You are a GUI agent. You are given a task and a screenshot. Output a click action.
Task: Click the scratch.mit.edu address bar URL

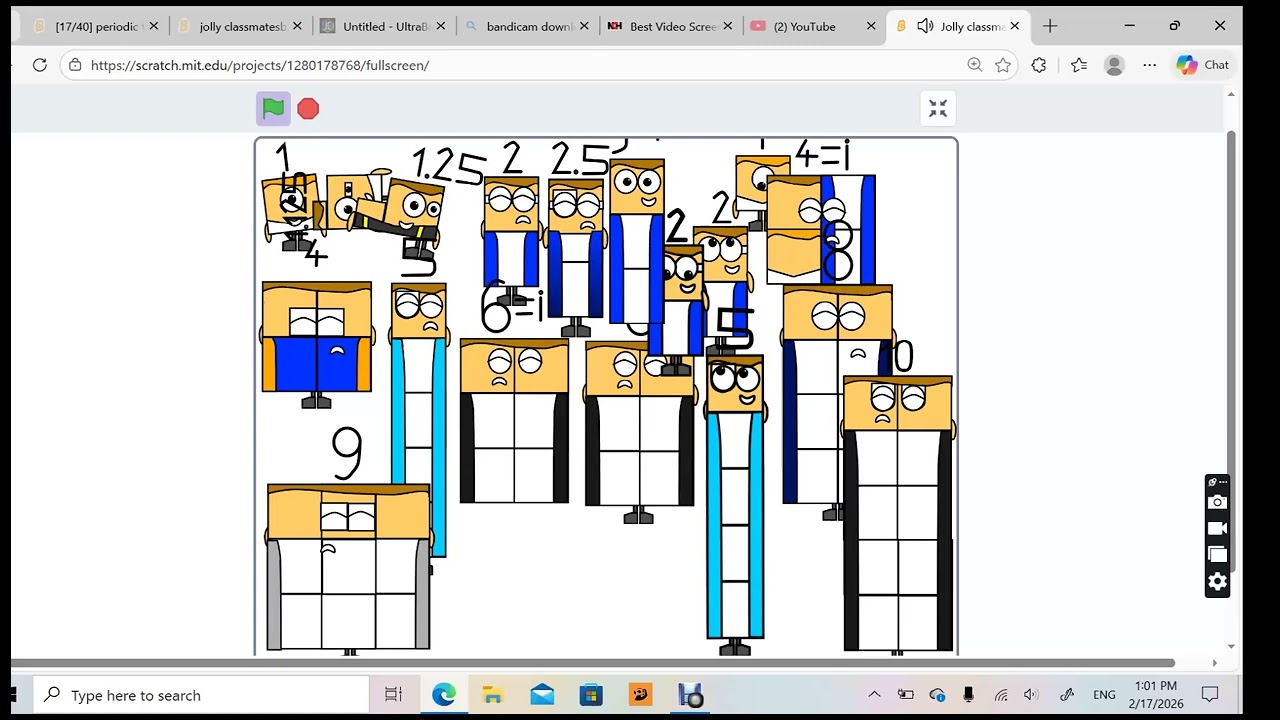[260, 65]
